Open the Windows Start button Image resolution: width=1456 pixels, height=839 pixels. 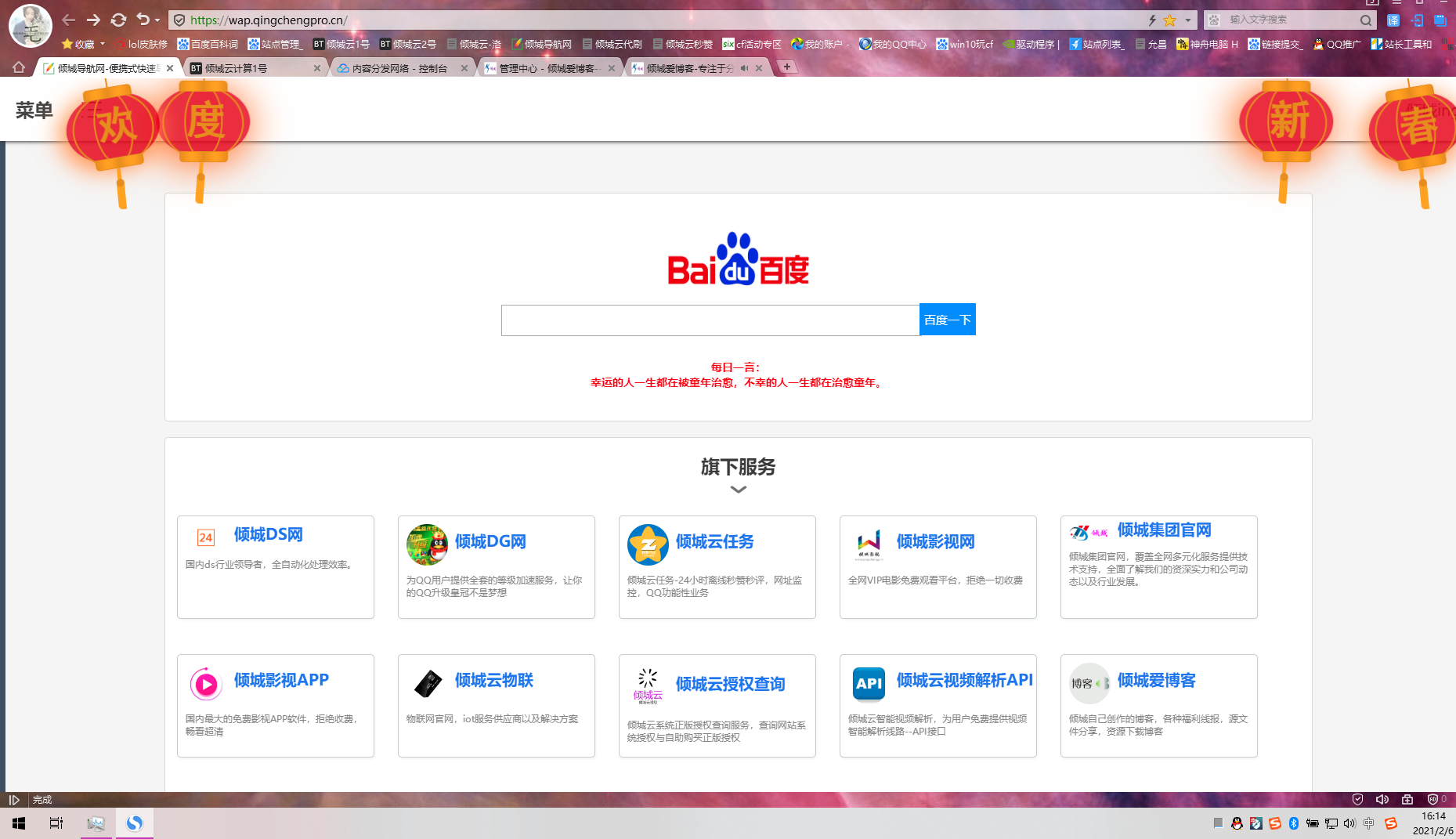click(x=19, y=823)
